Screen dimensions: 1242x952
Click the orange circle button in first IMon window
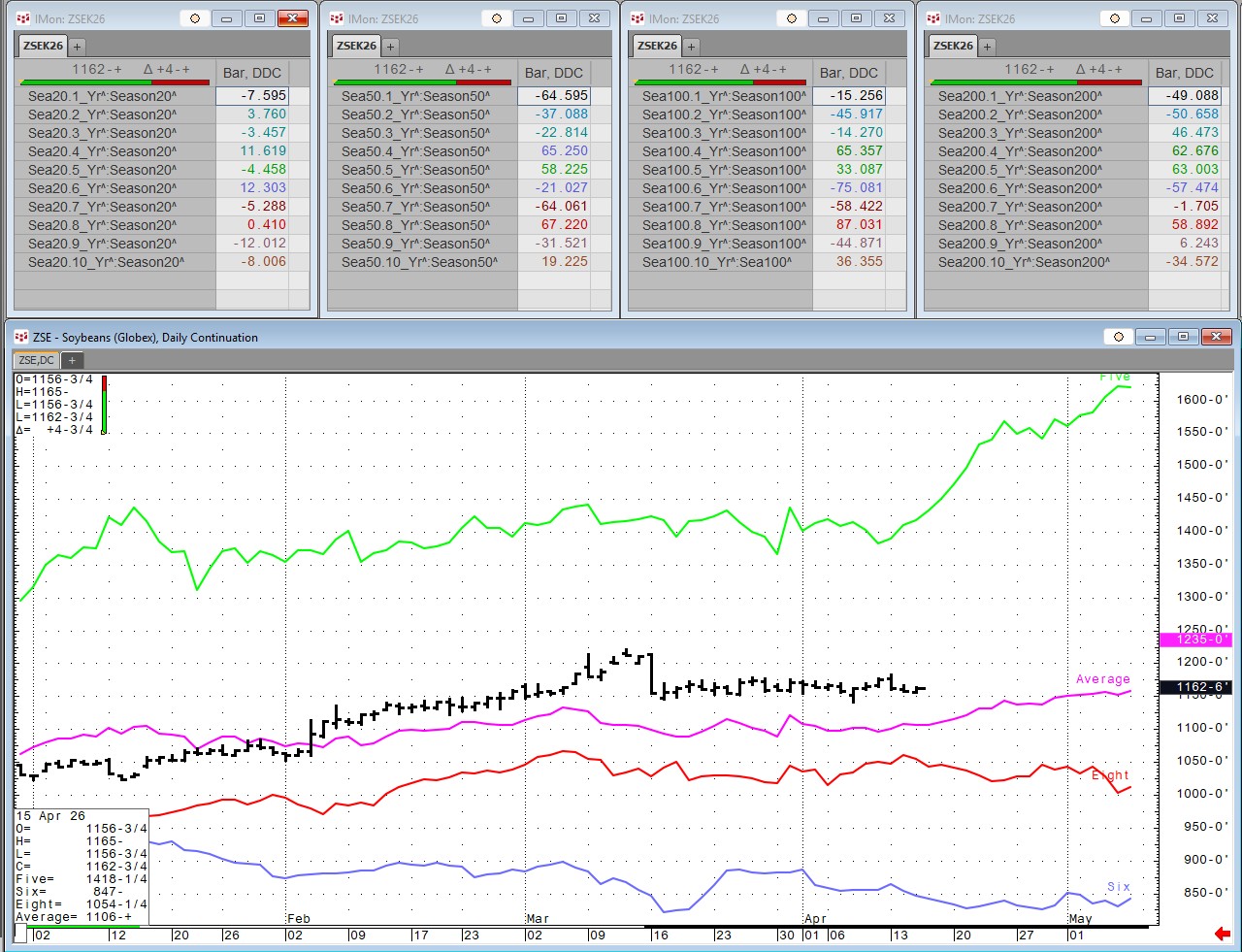click(194, 18)
